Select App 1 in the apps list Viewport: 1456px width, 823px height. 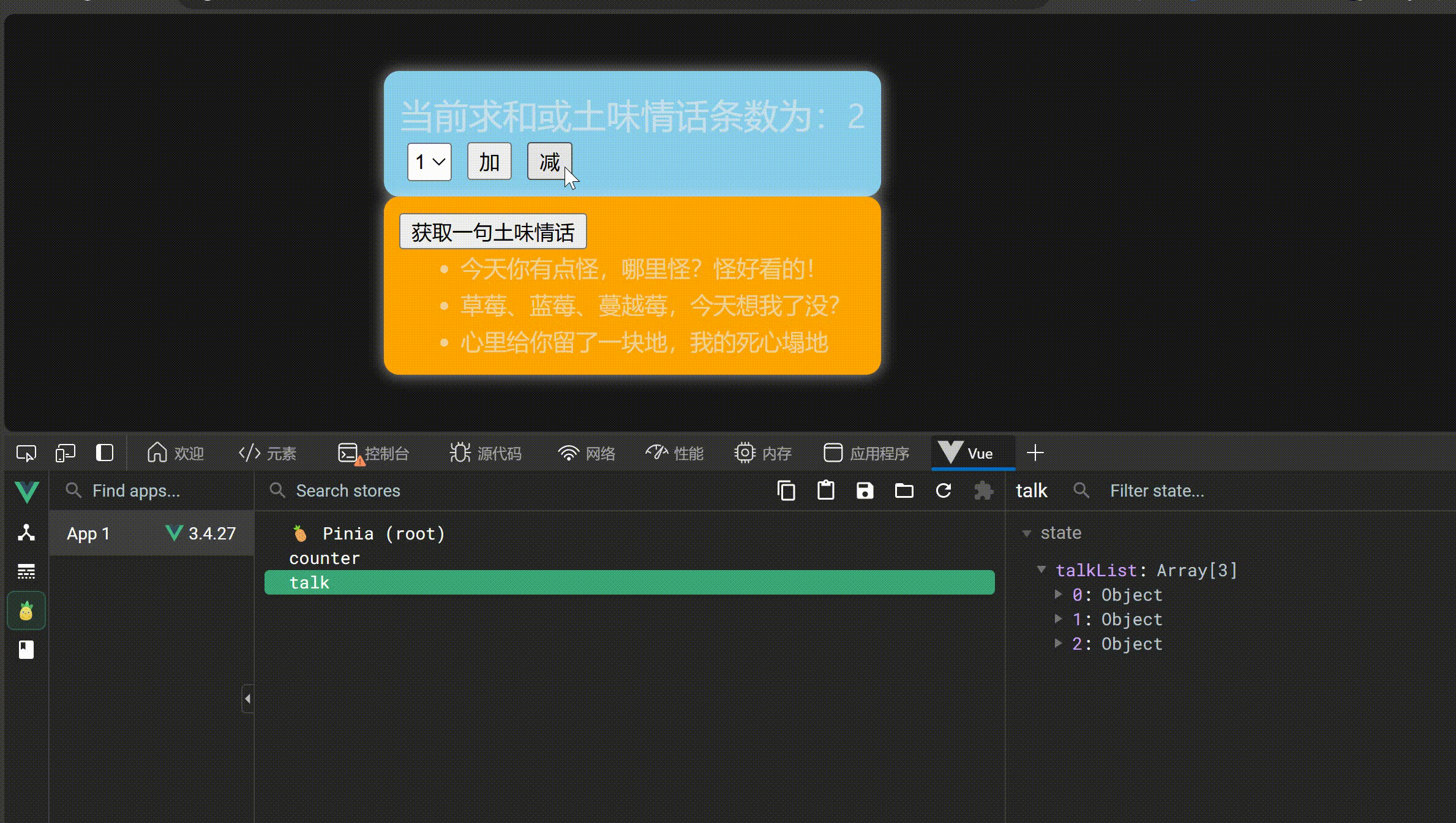point(151,533)
